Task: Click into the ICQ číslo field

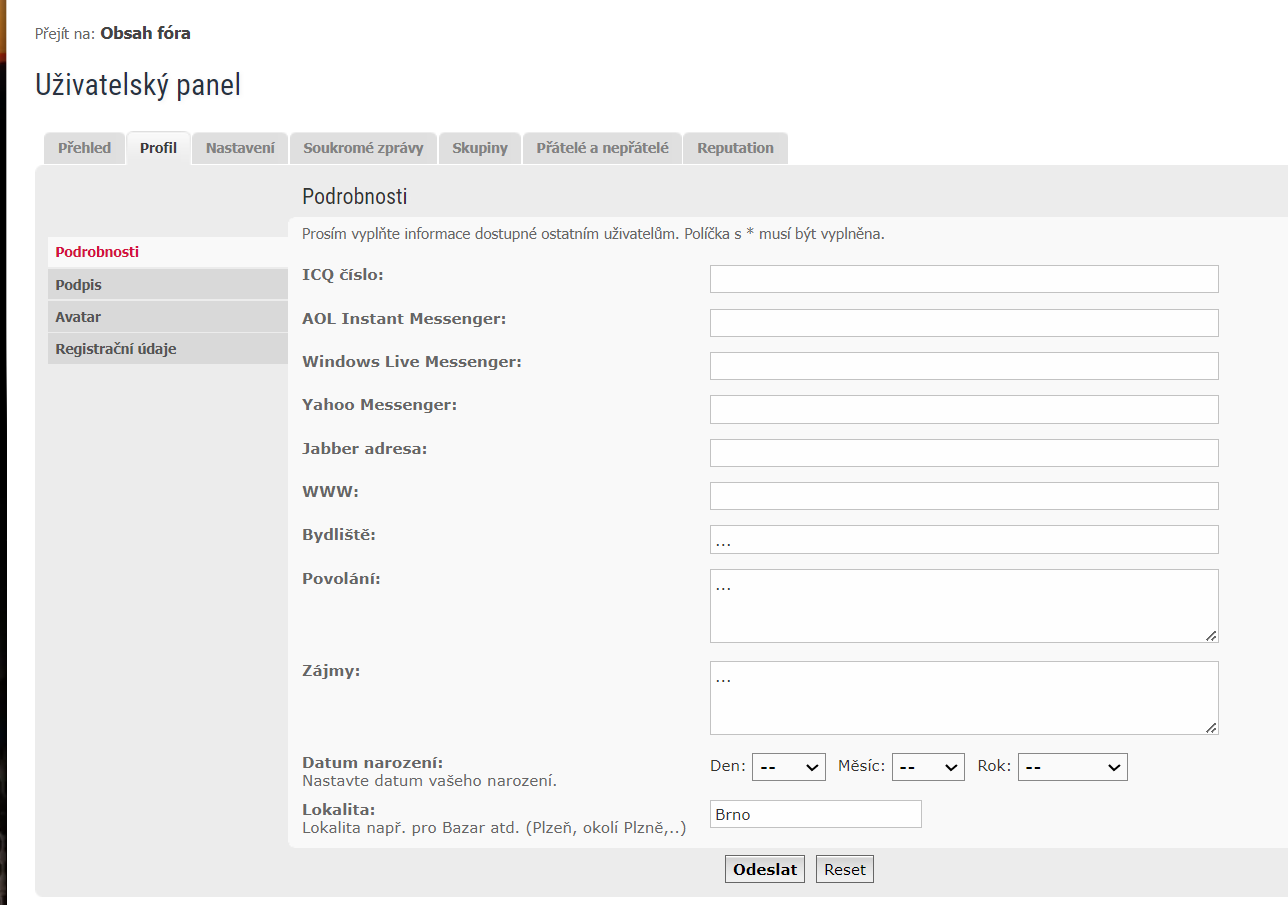Action: click(x=963, y=279)
